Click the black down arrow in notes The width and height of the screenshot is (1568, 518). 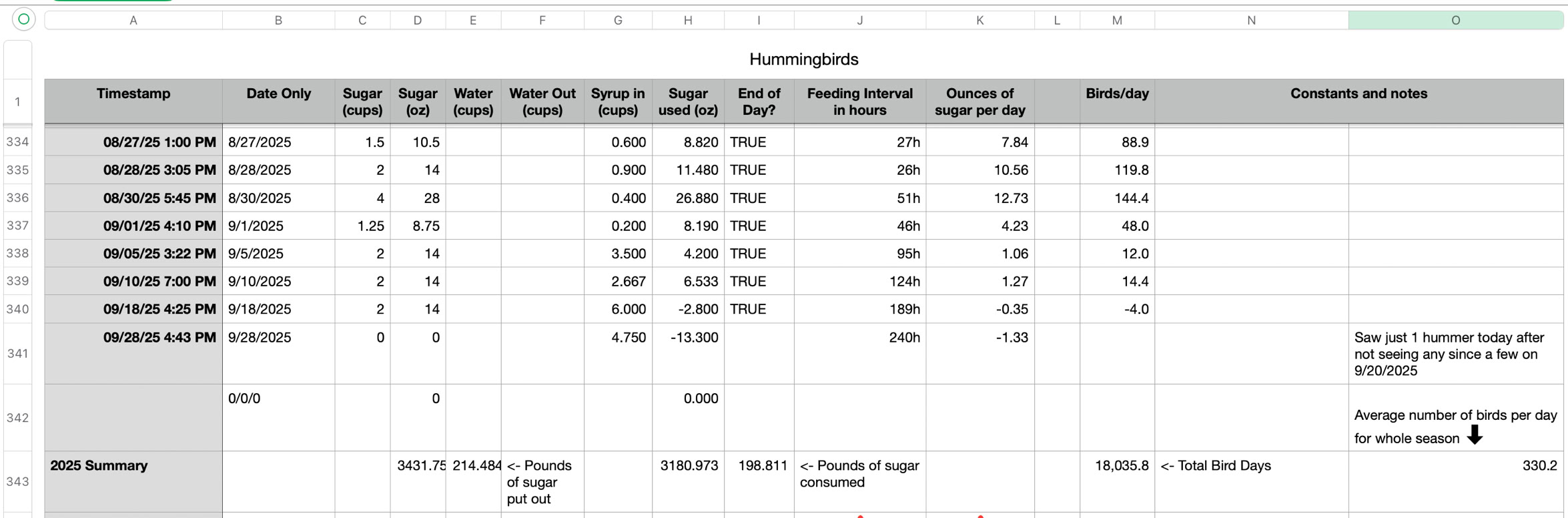(1475, 435)
